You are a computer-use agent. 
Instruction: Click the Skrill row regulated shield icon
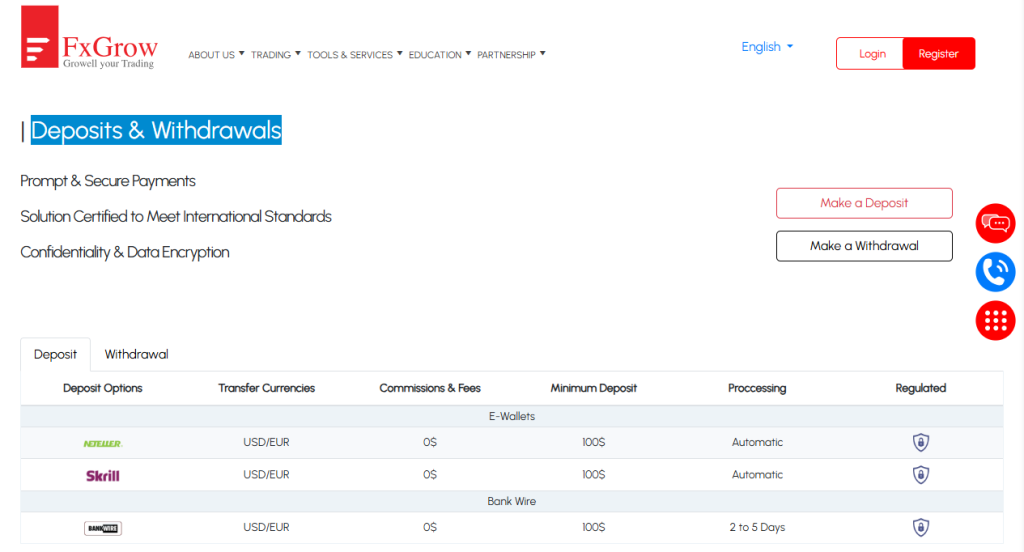click(920, 475)
